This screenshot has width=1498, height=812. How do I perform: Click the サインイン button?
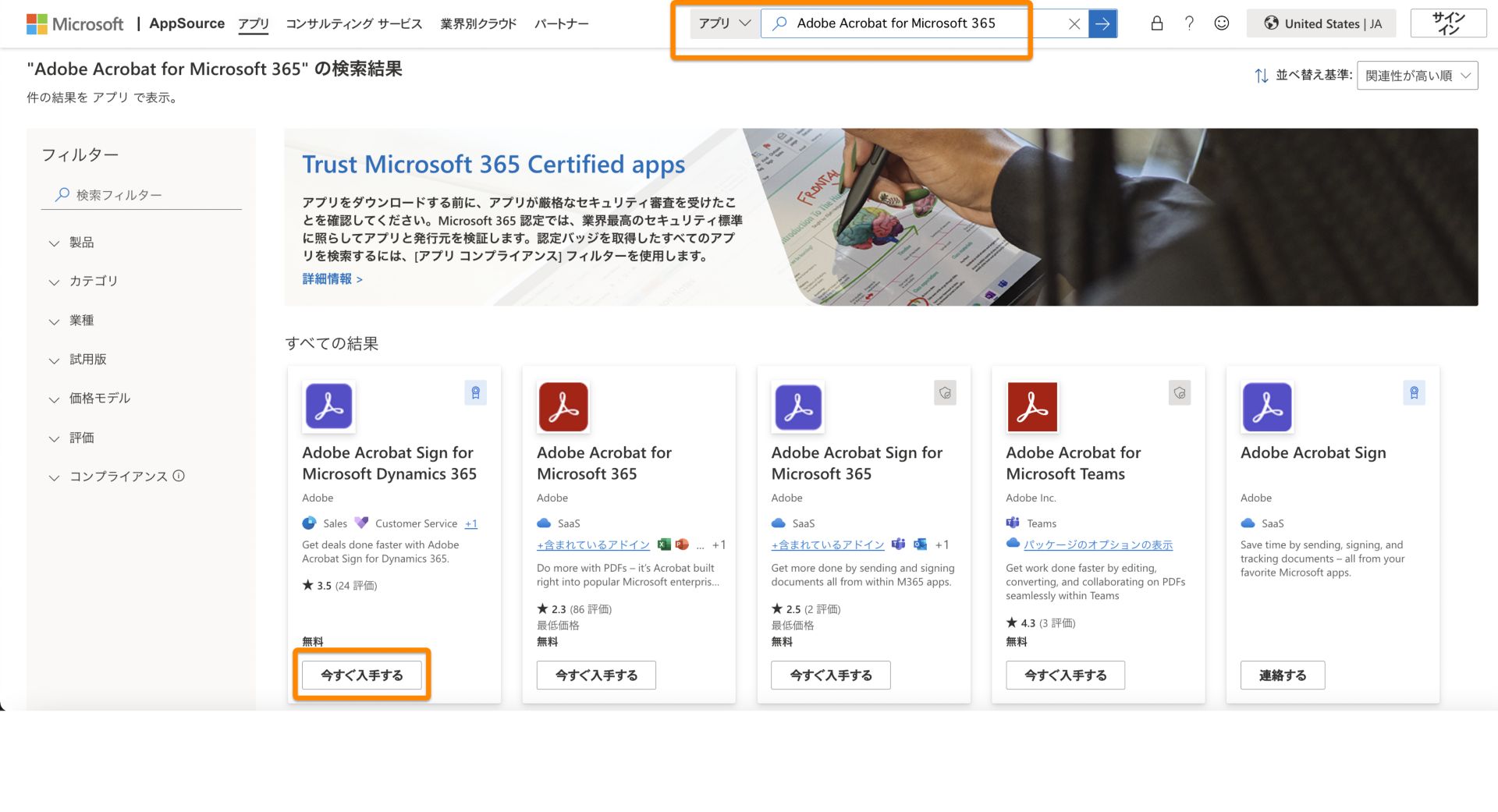1448,23
